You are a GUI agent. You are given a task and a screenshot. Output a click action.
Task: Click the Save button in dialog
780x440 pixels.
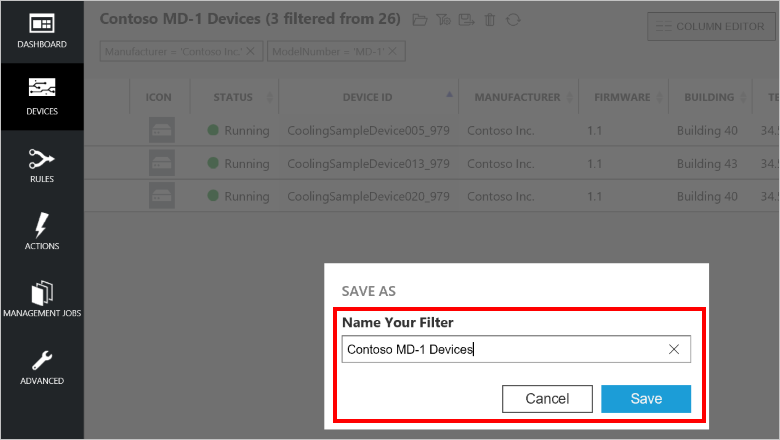646,399
